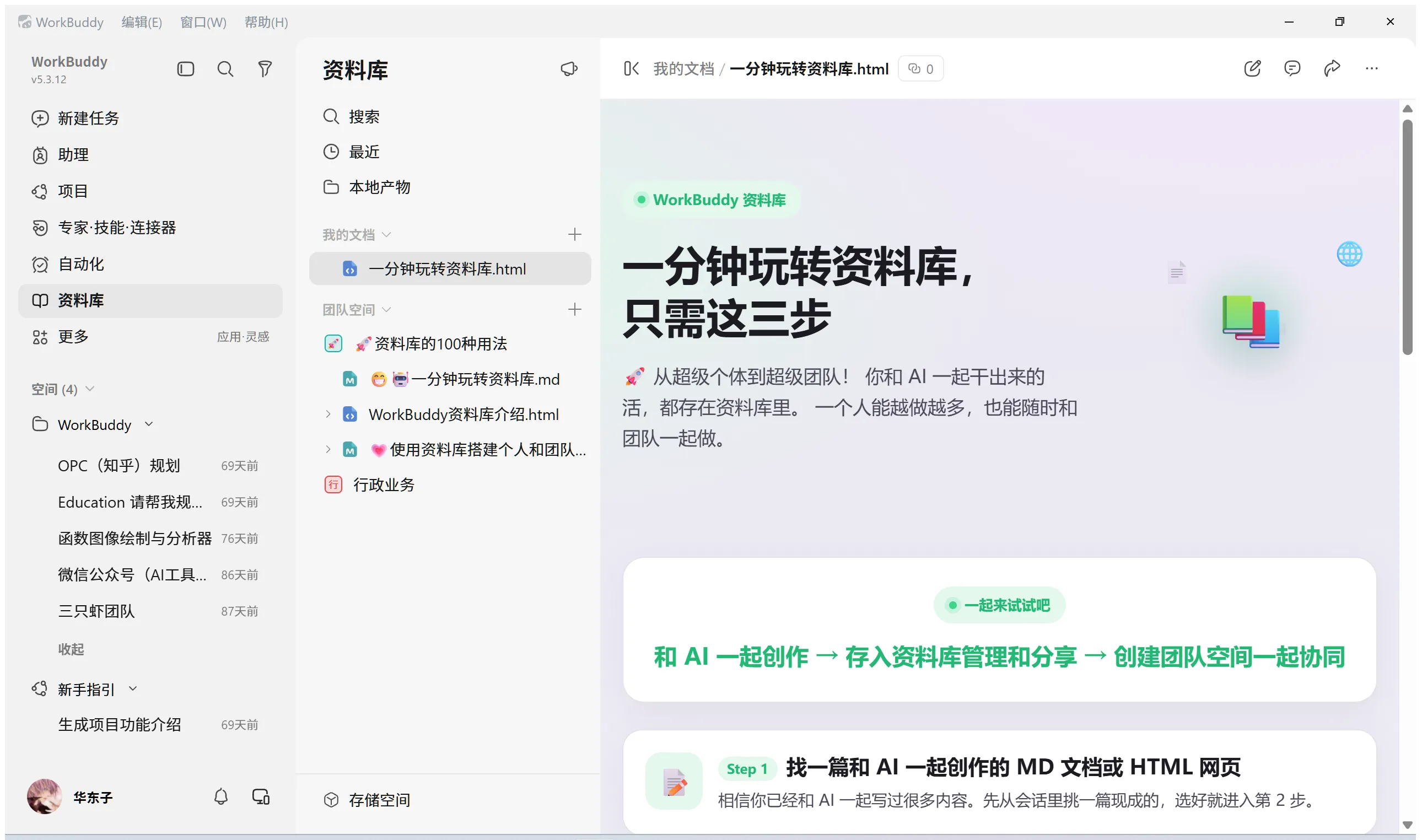Click the red 行政业务 space icon
Screen dimensions: 1422x840
click(x=333, y=484)
